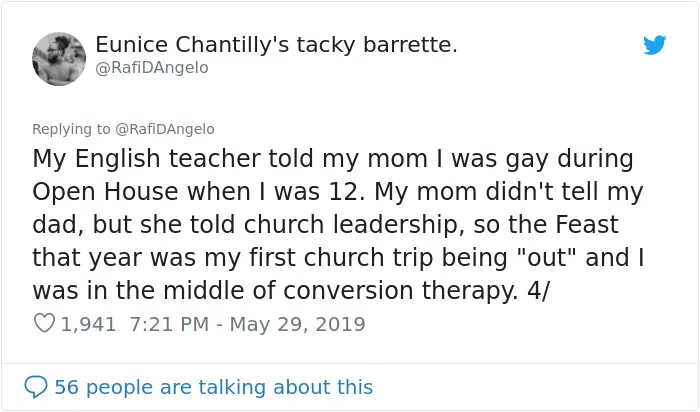This screenshot has width=700, height=412.
Task: Click the Twitter bird logo
Action: tap(654, 45)
